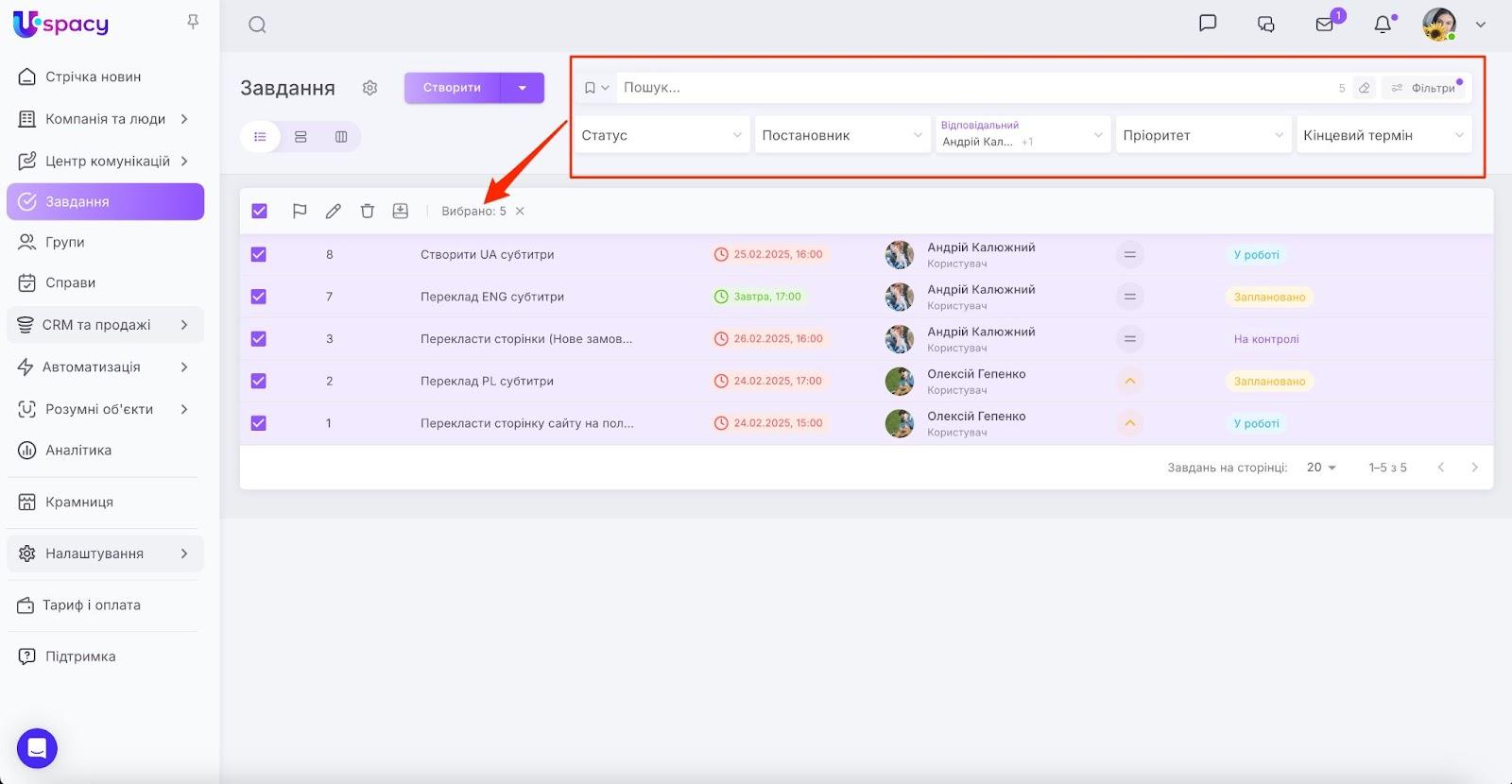
Task: Deselect checkbox for task Переклад PL субтитри
Action: 259,381
